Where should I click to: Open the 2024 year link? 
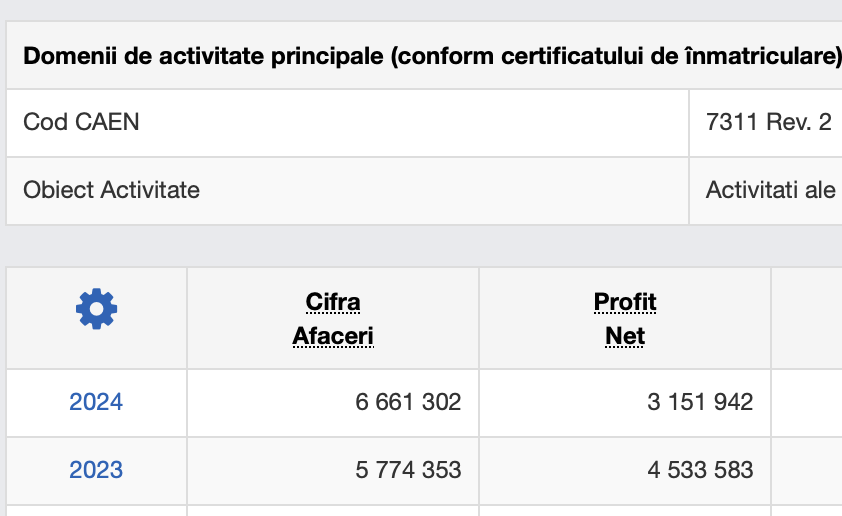[x=96, y=402]
